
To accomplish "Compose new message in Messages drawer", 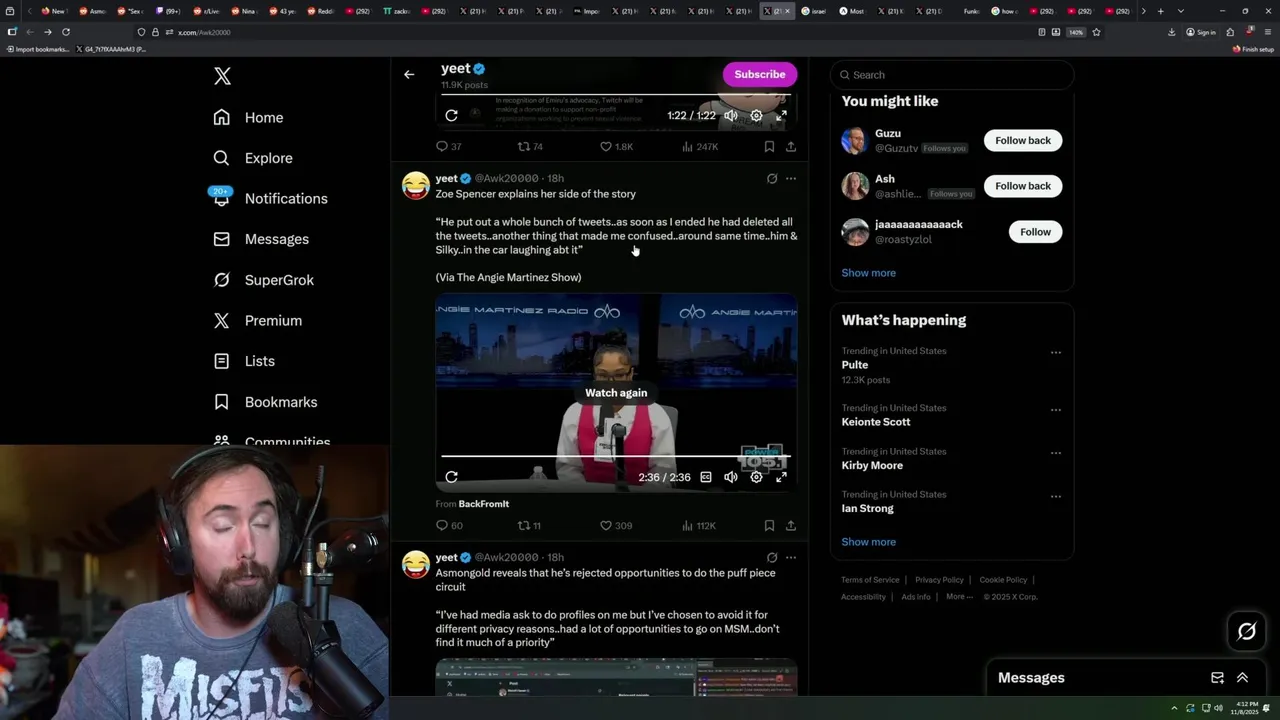I will click(1217, 678).
